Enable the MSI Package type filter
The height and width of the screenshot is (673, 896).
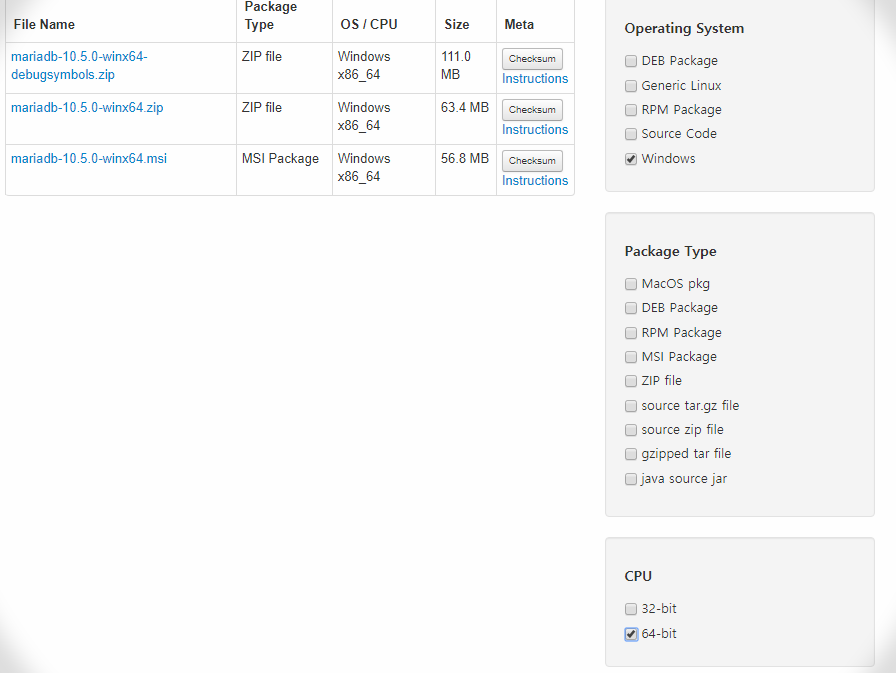click(631, 357)
